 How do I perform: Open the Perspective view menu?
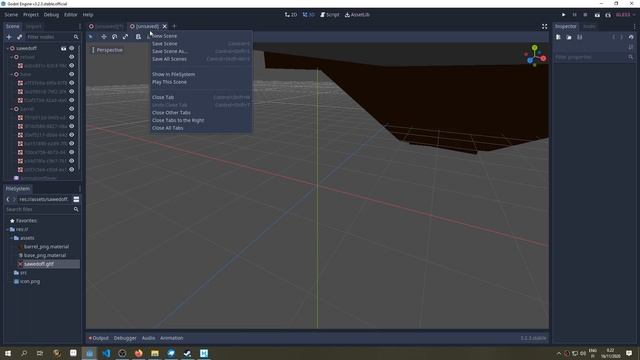(107, 50)
